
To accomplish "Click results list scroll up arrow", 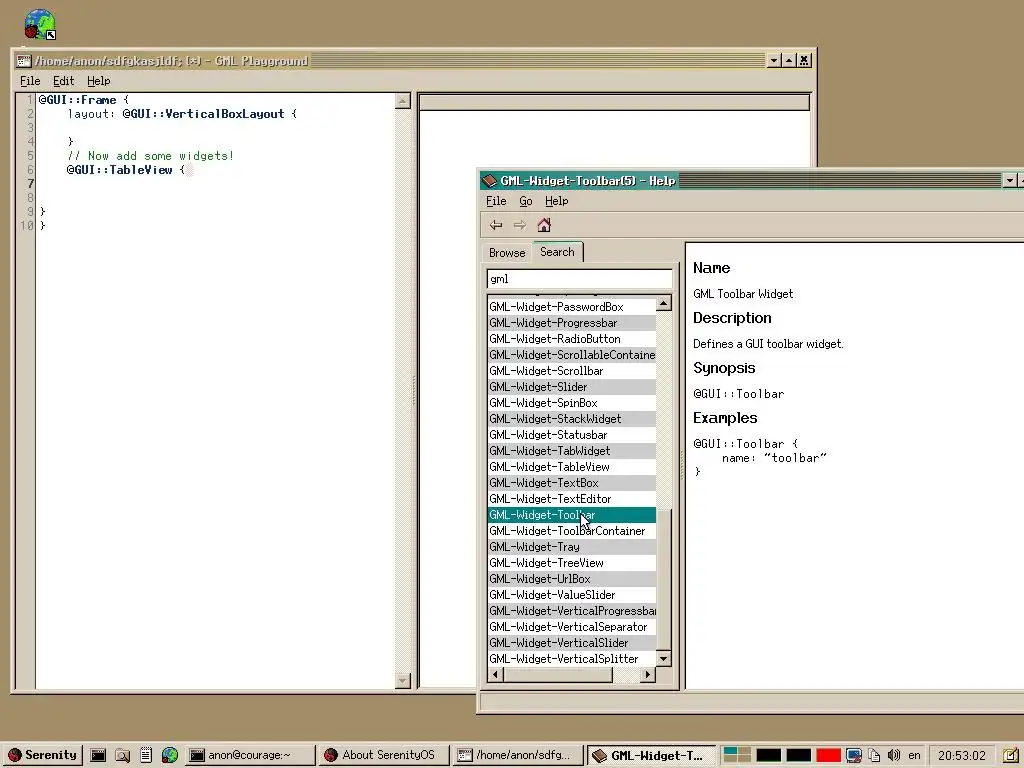I will [x=664, y=303].
